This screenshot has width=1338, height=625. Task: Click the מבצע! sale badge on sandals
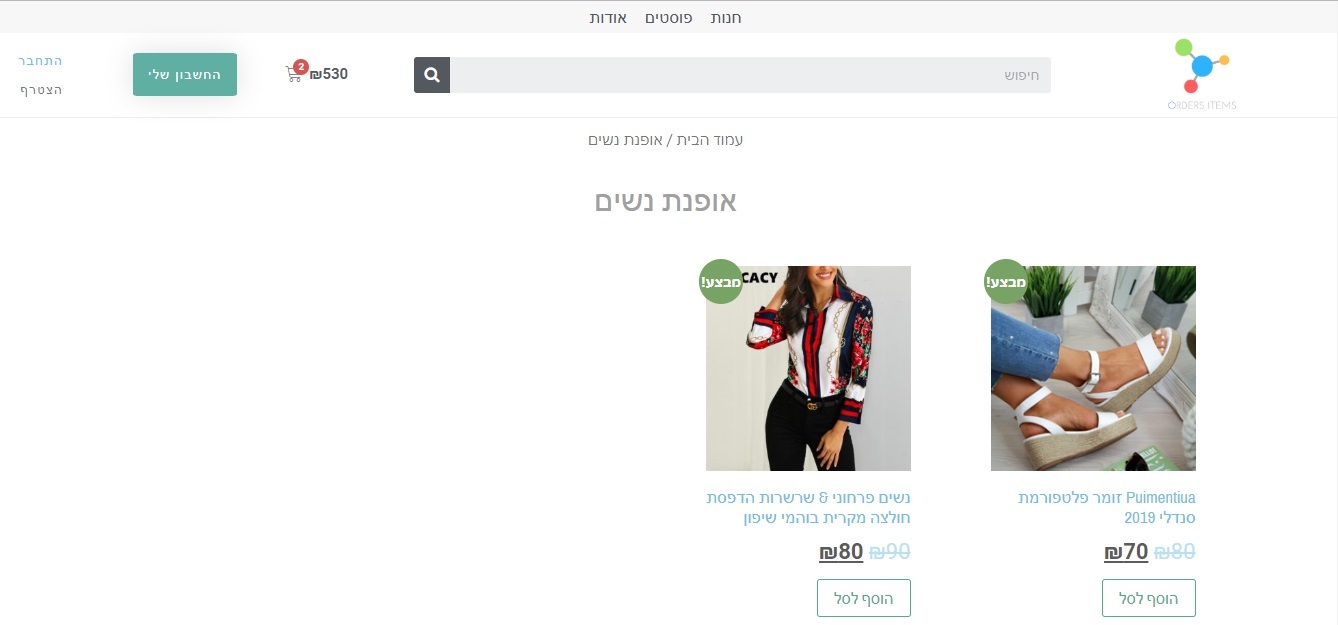pyautogui.click(x=1005, y=281)
